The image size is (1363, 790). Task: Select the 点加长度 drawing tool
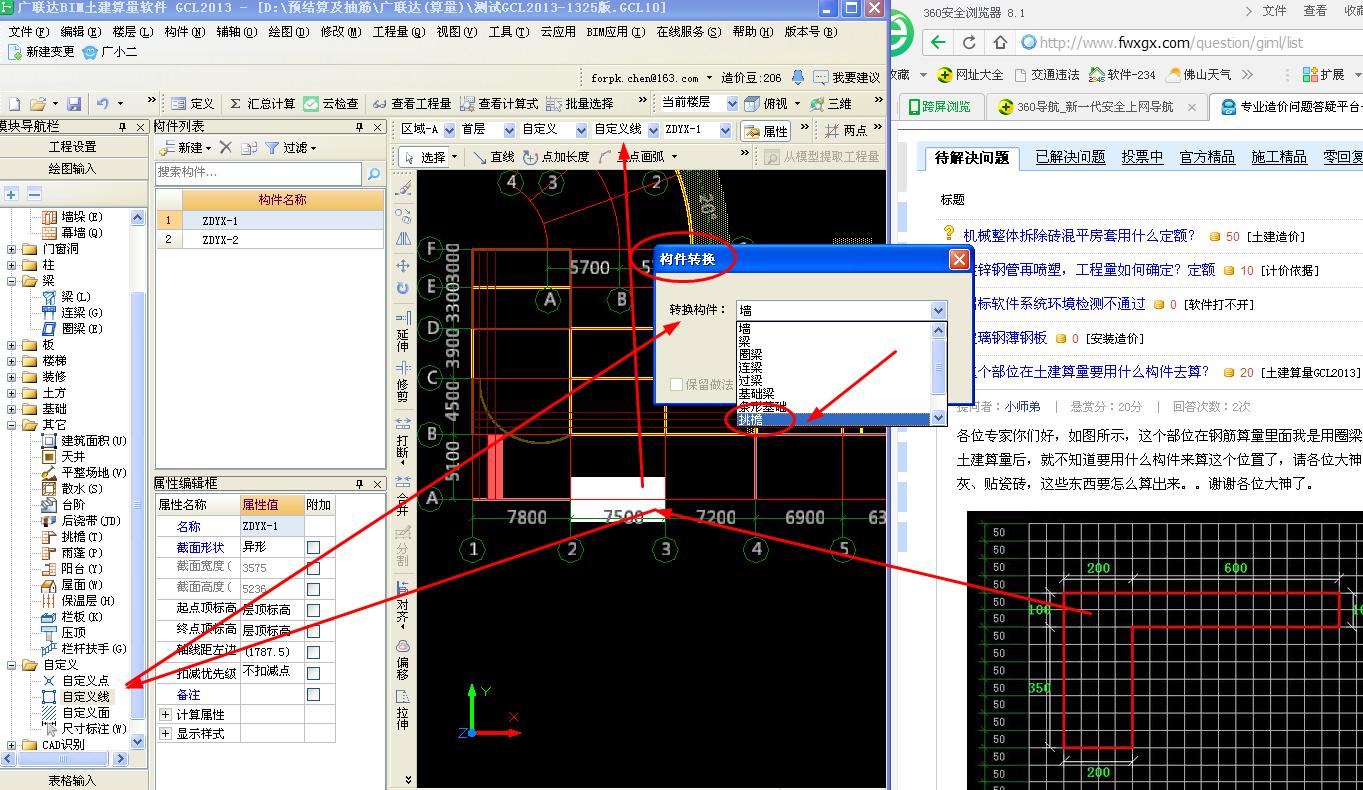(558, 157)
